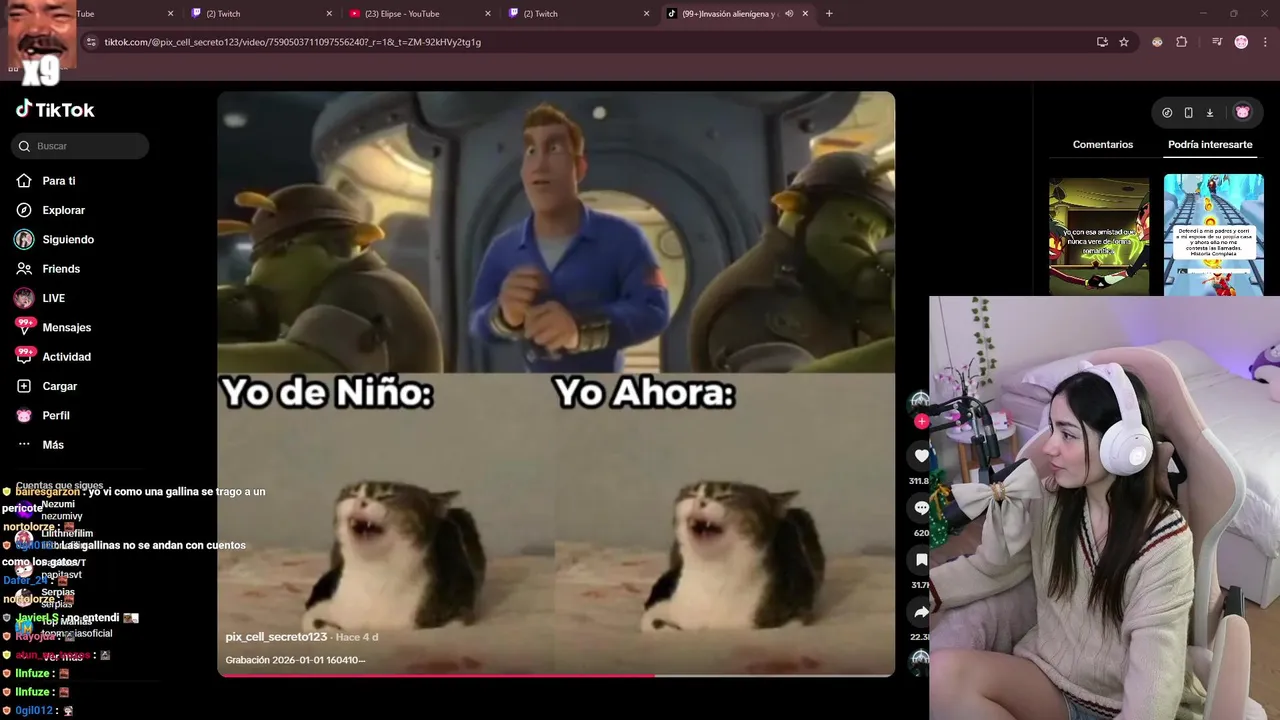
Task: Open the Chrome profile avatar
Action: coord(1241,42)
